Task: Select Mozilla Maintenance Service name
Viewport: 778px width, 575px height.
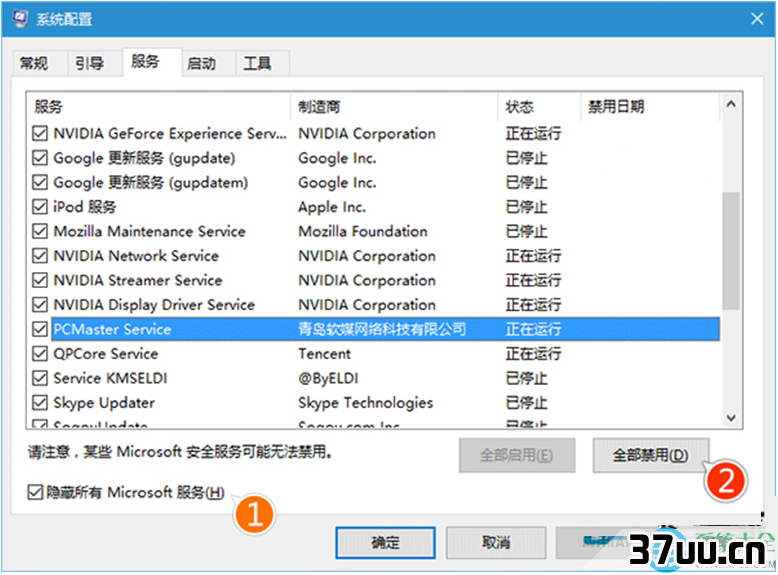Action: (x=149, y=231)
